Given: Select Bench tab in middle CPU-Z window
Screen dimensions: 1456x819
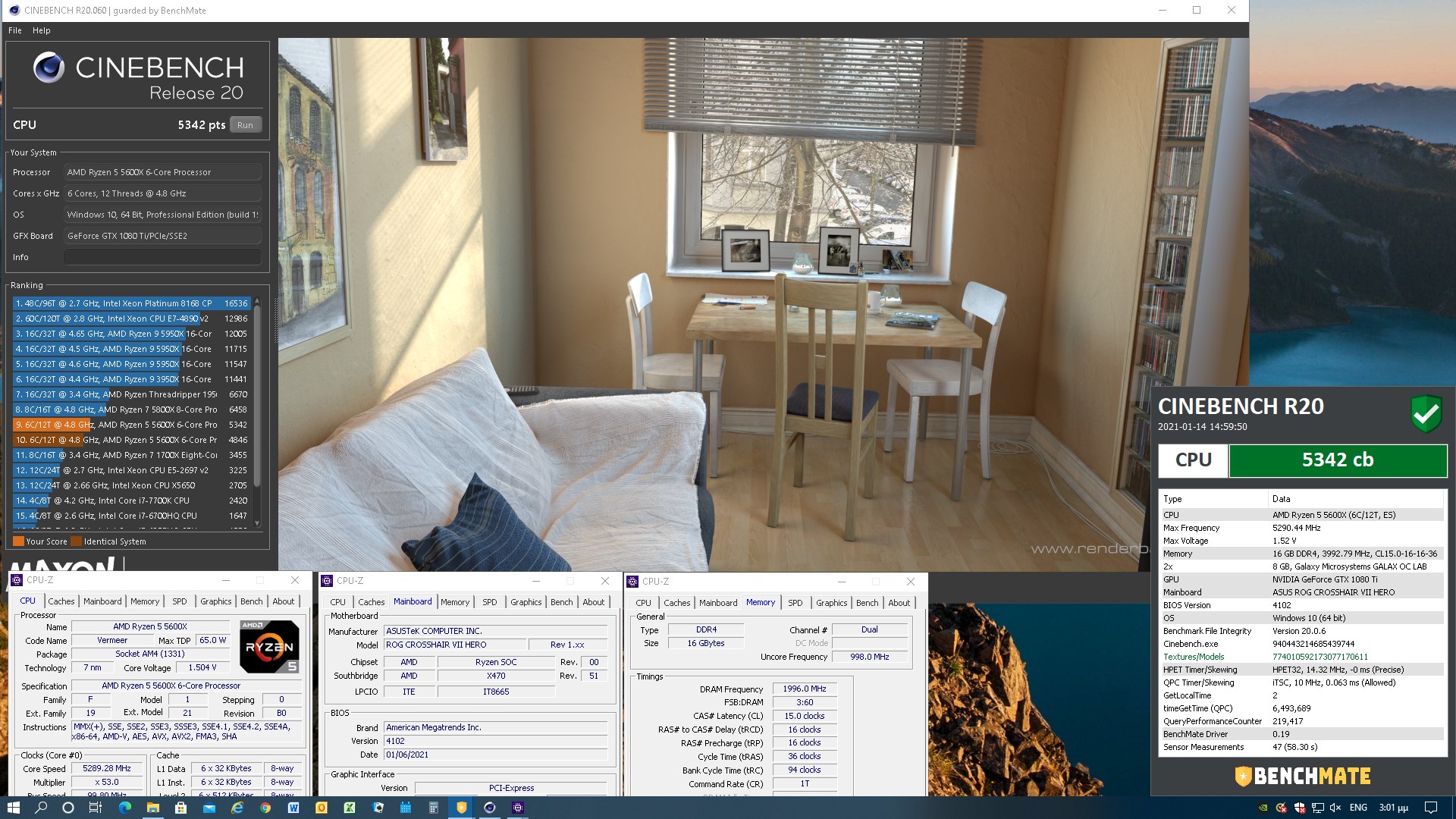Looking at the screenshot, I should 562,602.
